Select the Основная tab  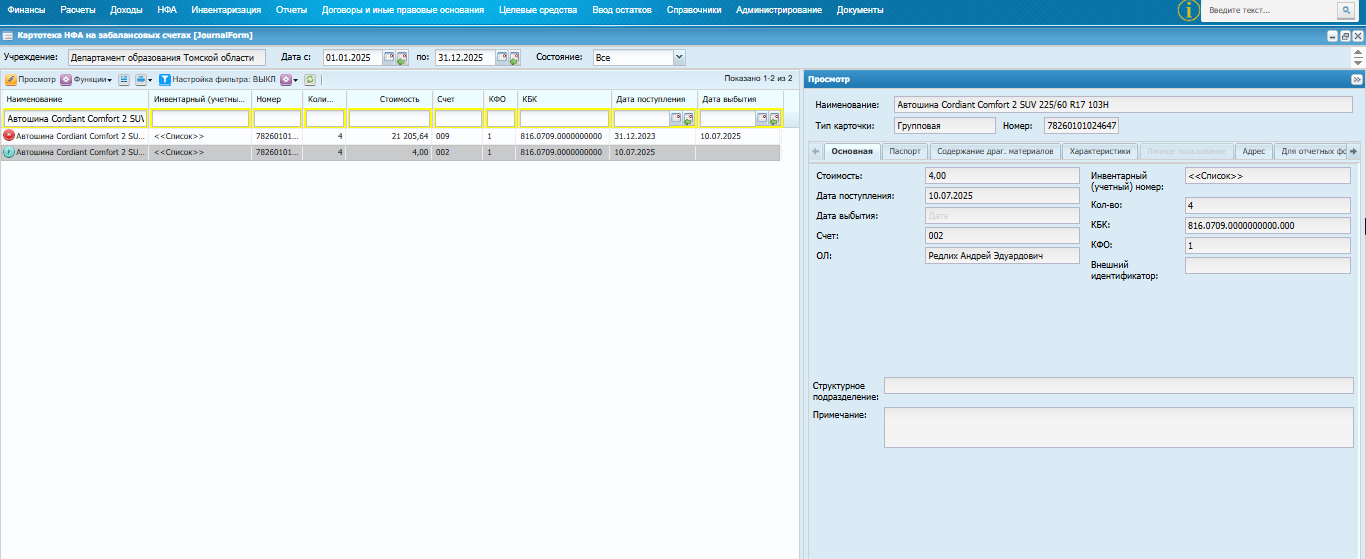853,151
